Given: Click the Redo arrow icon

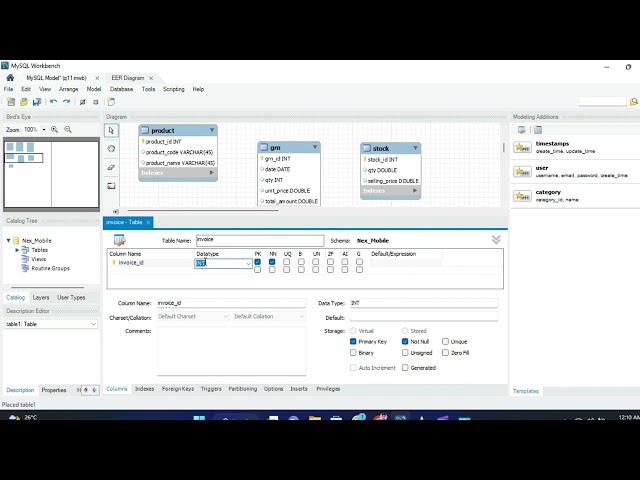Looking at the screenshot, I should [x=67, y=102].
